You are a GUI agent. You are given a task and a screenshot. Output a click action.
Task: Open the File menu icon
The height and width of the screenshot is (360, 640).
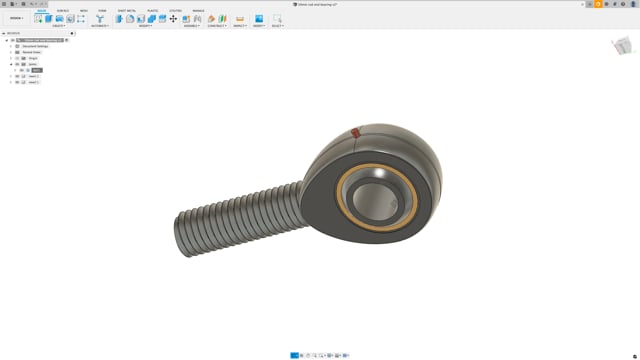pyautogui.click(x=13, y=4)
